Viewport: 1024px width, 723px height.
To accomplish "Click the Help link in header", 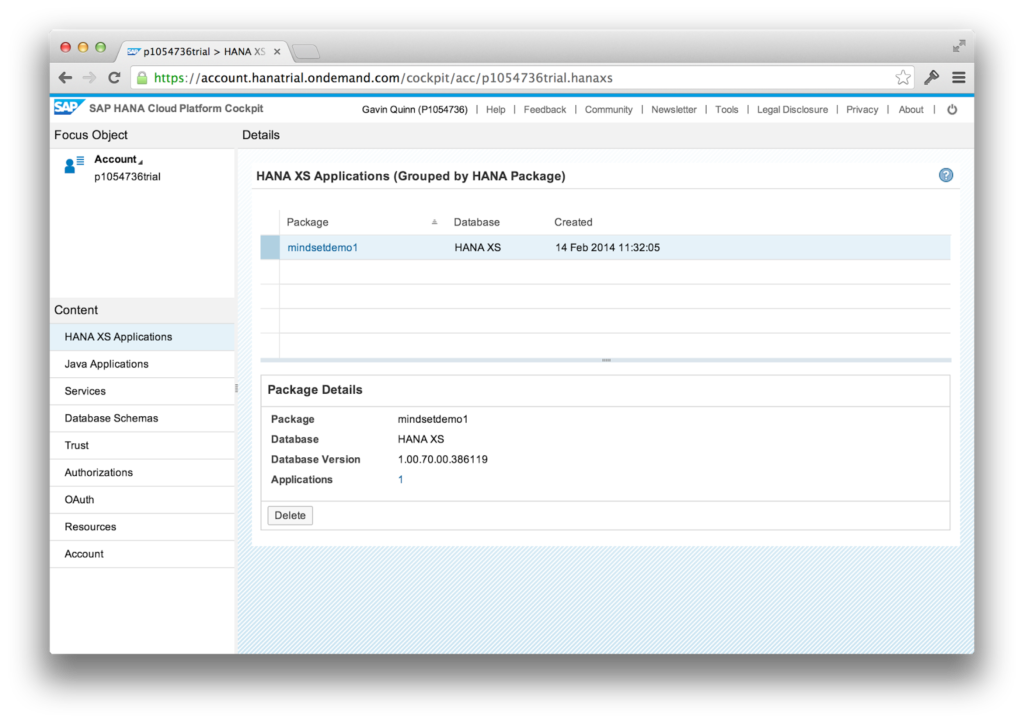I will pos(496,110).
